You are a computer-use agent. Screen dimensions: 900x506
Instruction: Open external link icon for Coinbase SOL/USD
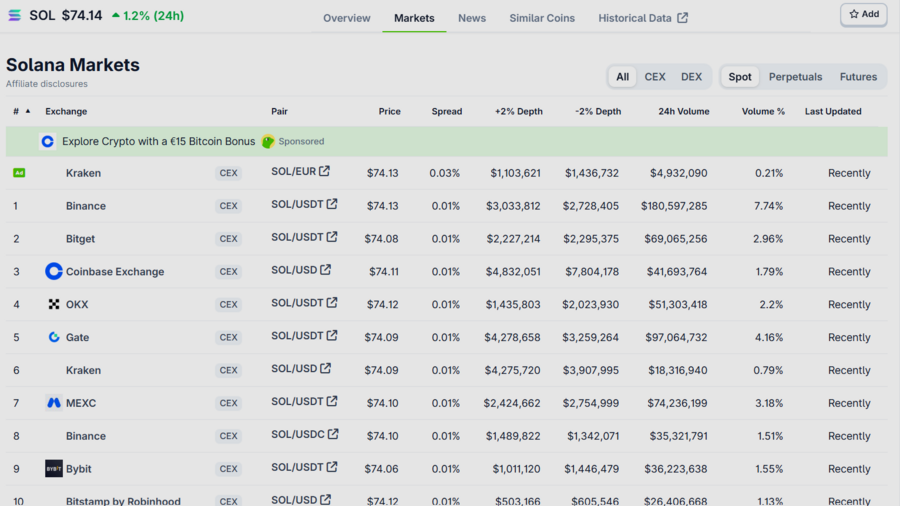click(325, 270)
